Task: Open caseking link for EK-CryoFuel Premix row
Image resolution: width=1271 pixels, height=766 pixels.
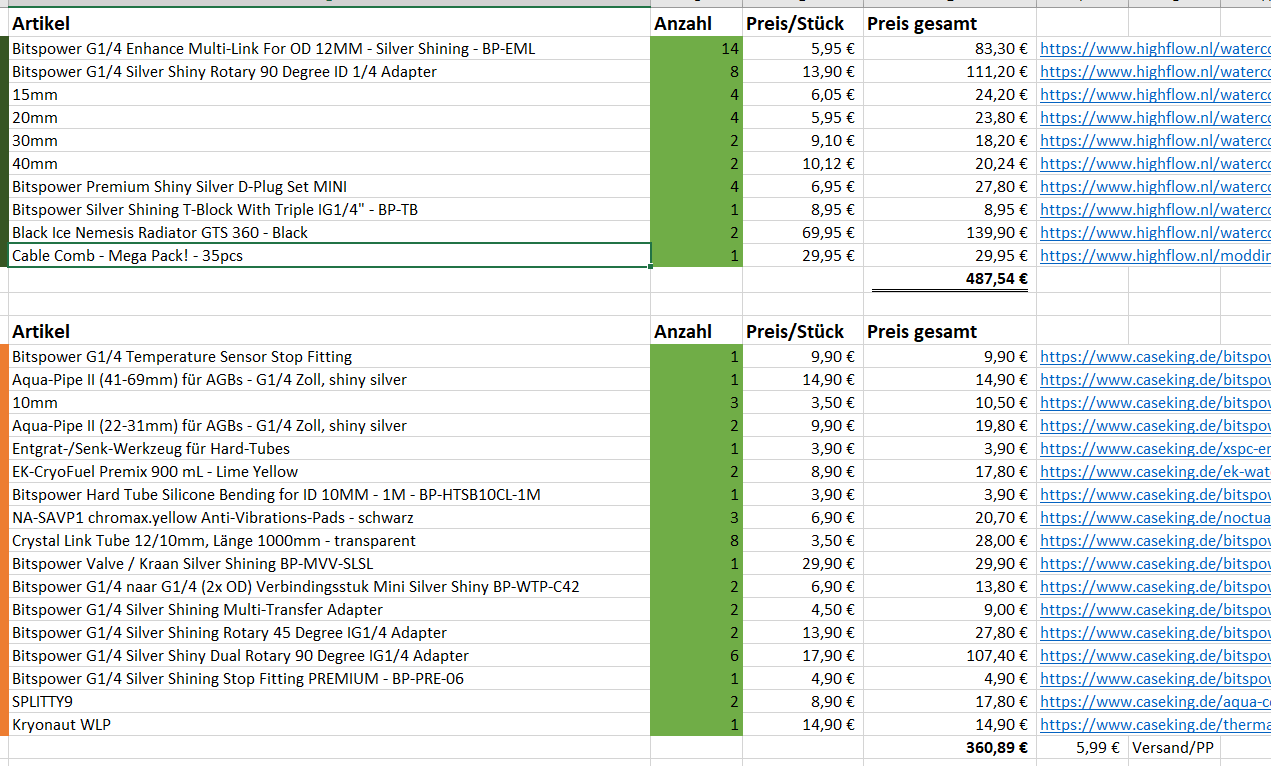Action: point(1155,471)
